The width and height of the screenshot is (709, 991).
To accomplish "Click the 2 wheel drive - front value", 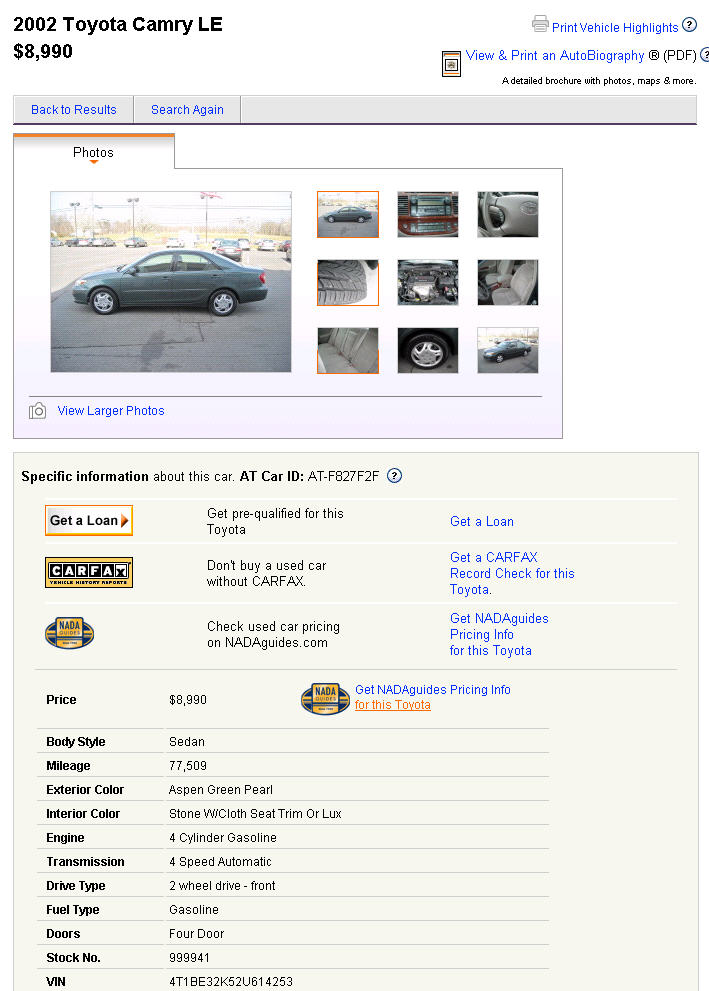I will (x=222, y=885).
